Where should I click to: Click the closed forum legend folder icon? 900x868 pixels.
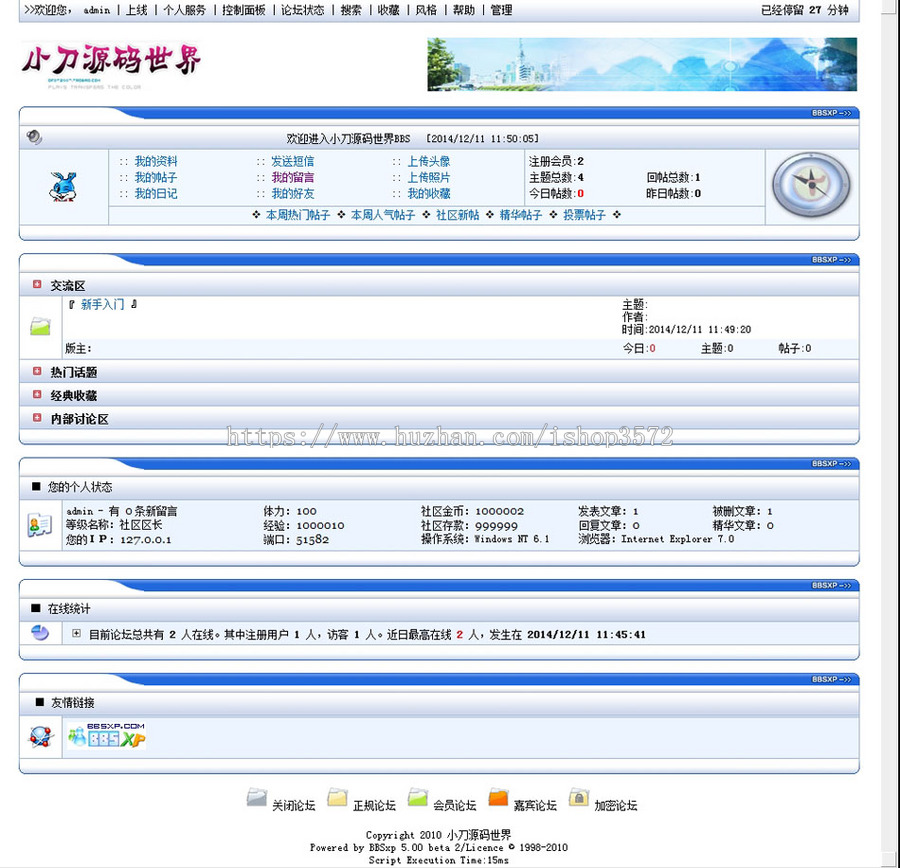point(257,798)
